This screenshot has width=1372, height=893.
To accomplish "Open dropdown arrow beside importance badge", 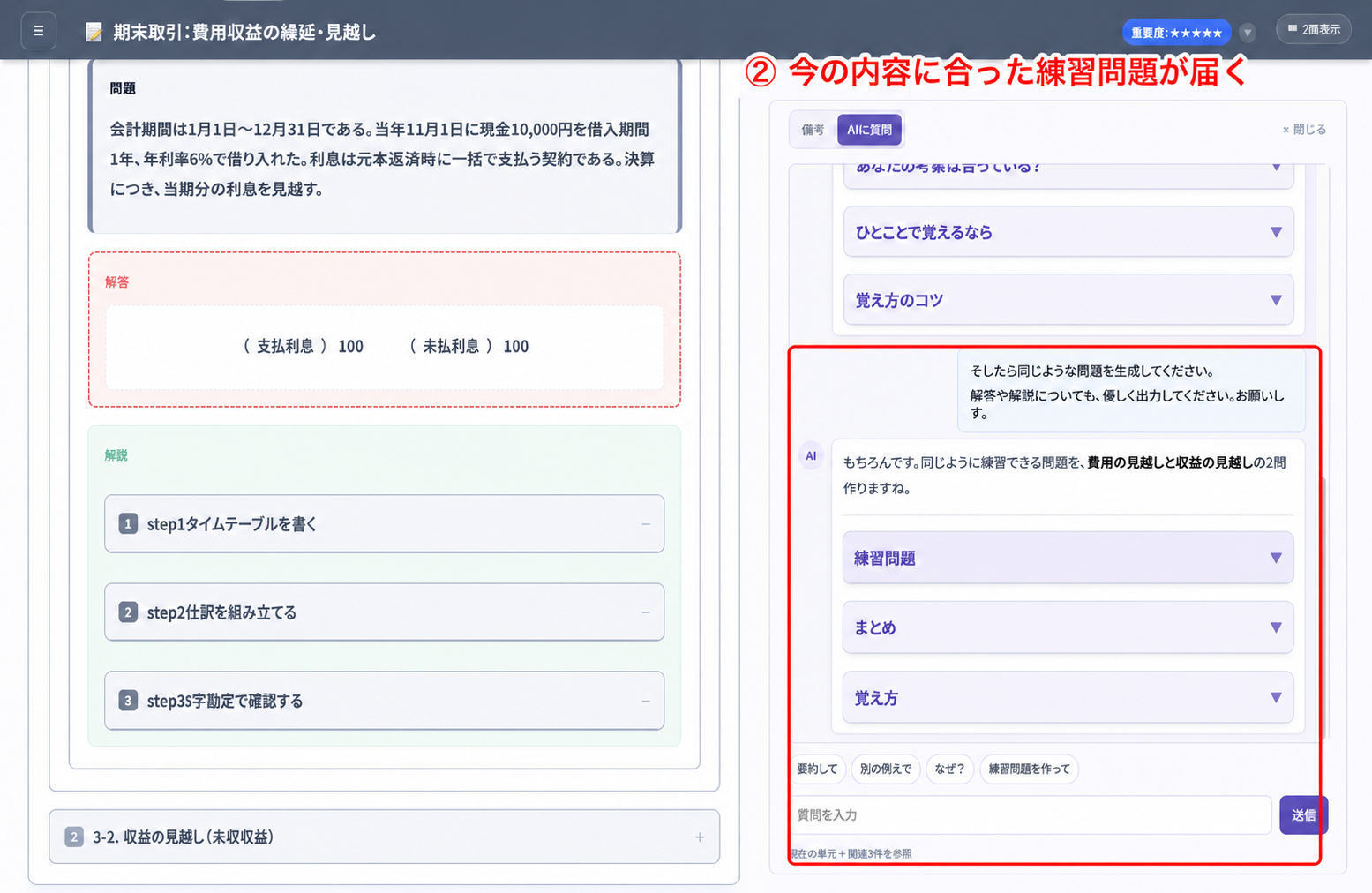I will pyautogui.click(x=1247, y=33).
